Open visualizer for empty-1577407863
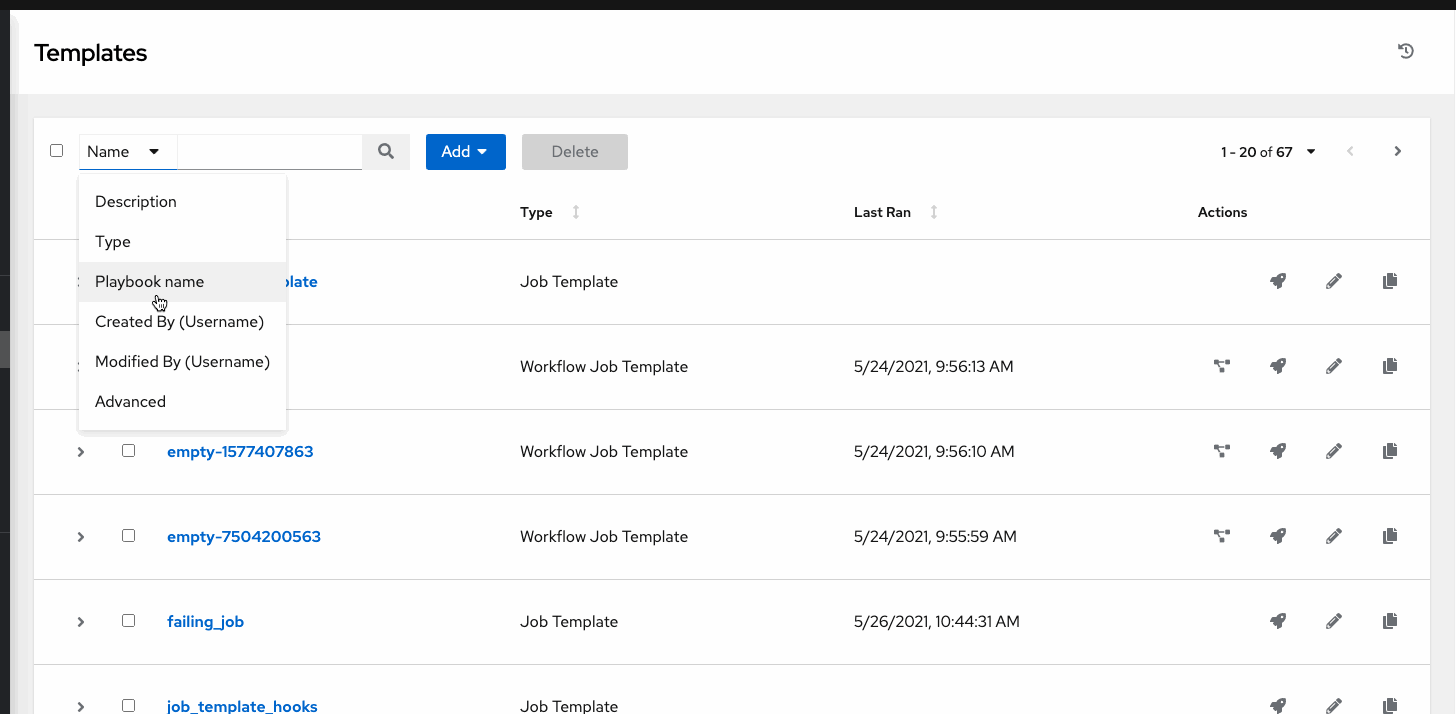This screenshot has height=714, width=1456. 1221,452
